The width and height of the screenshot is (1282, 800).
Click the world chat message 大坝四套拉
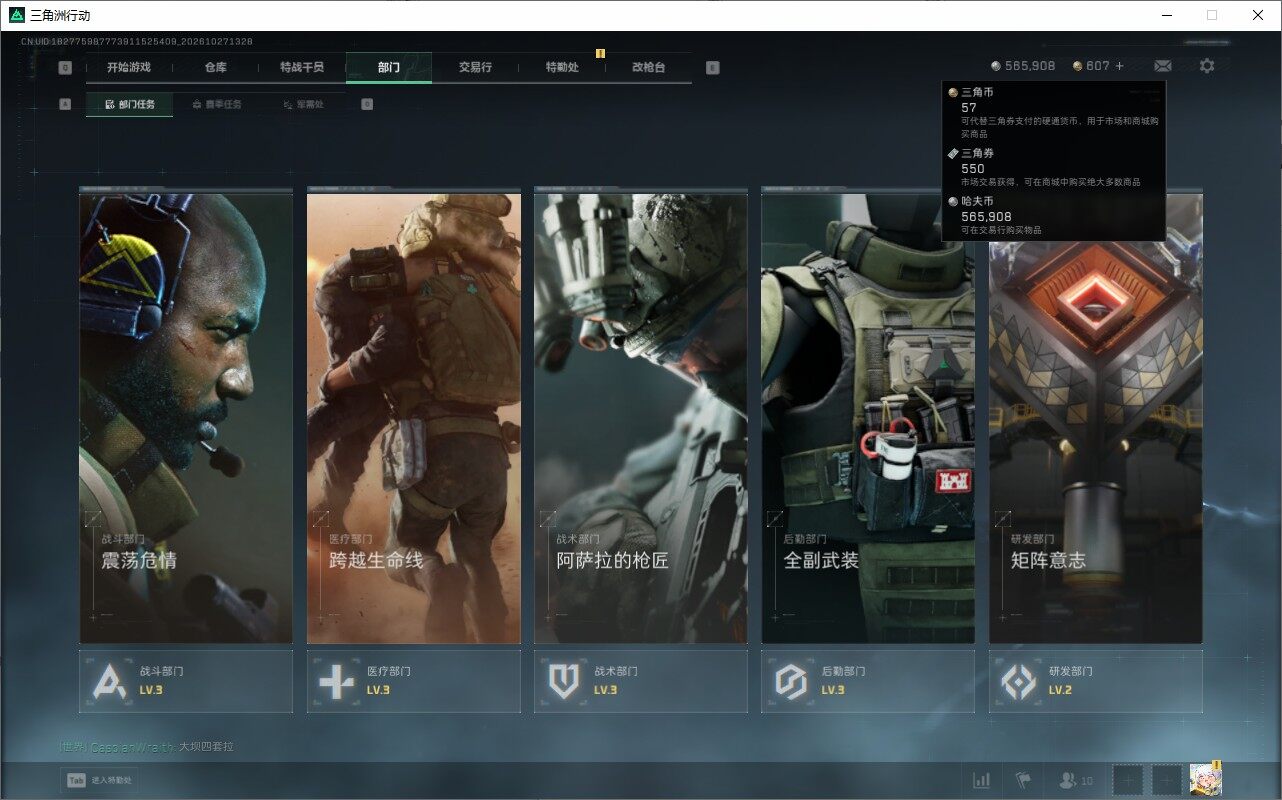pyautogui.click(x=207, y=747)
